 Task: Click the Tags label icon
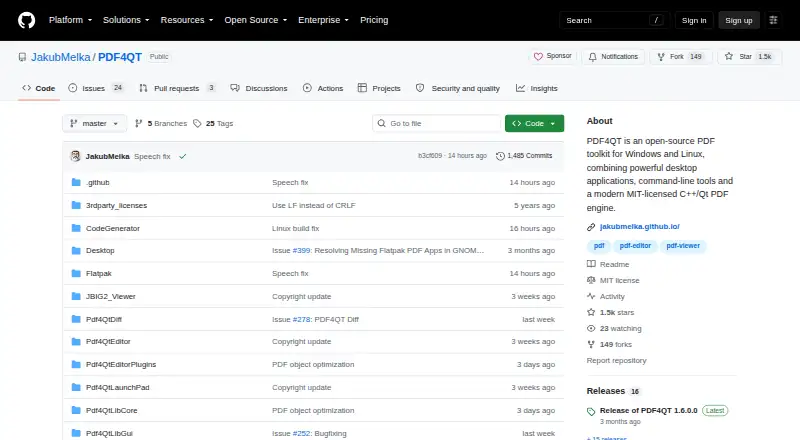[x=197, y=124]
